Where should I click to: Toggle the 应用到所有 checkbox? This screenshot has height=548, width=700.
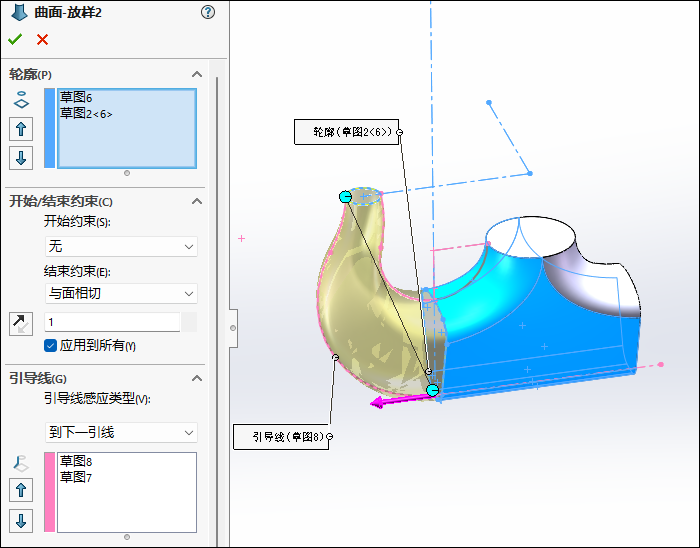tap(51, 345)
